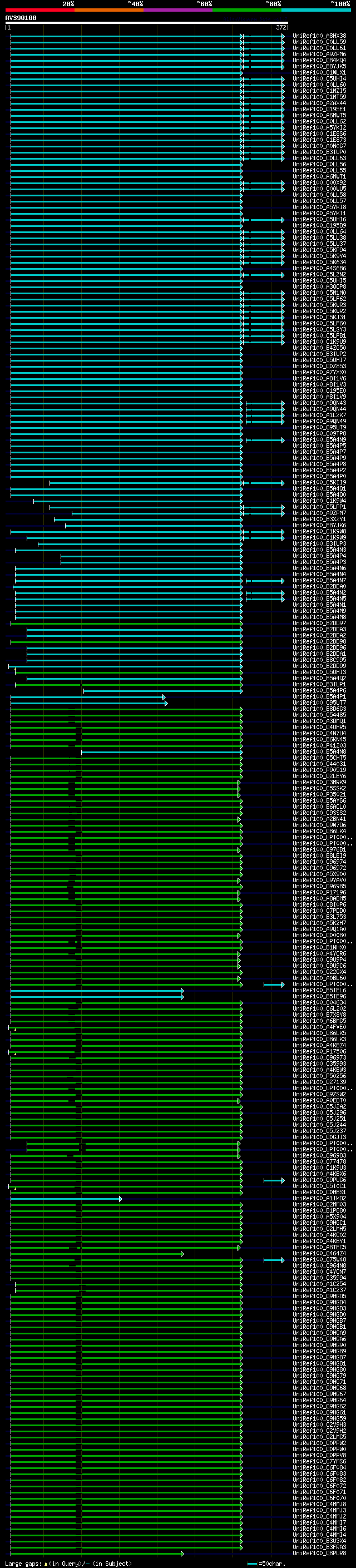Select the last hit UniRef100_Q8PUR8
Screen dimensions: 356x1568
(319, 1554)
